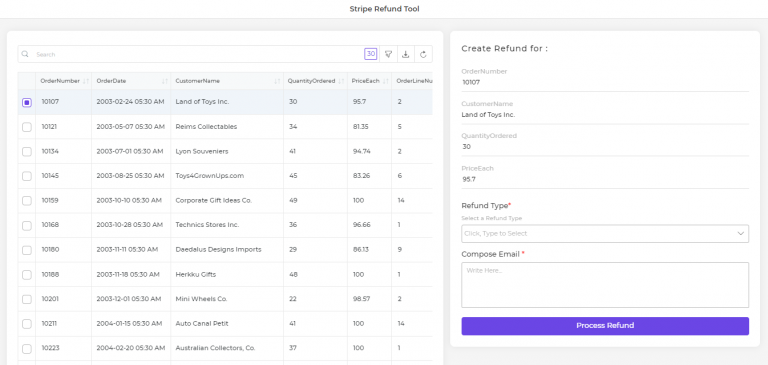Click the search magnifier icon
The image size is (768, 365).
tap(25, 54)
